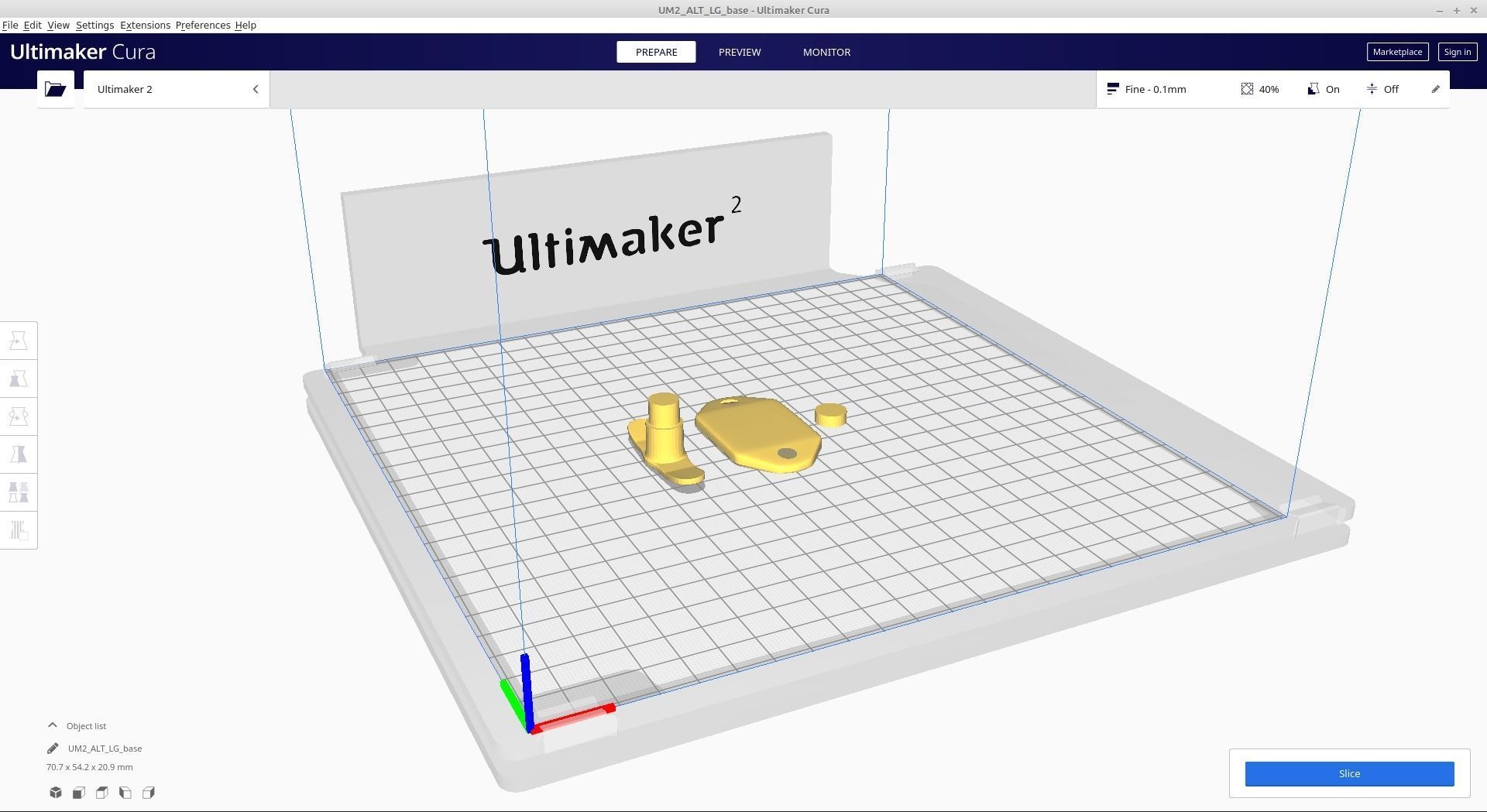Open print settings with the pencil icon
1487x812 pixels.
pyautogui.click(x=1435, y=89)
